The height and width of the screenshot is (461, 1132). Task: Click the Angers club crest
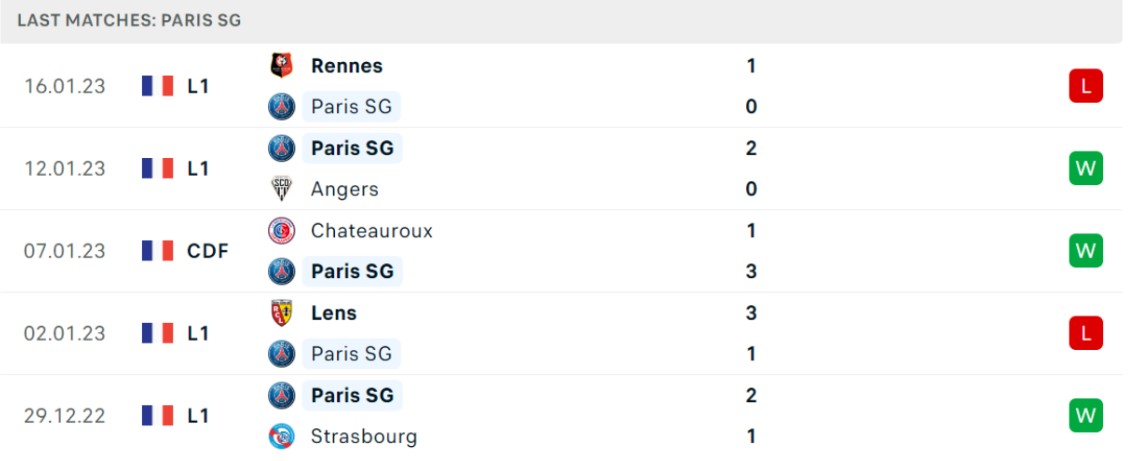tap(282, 189)
